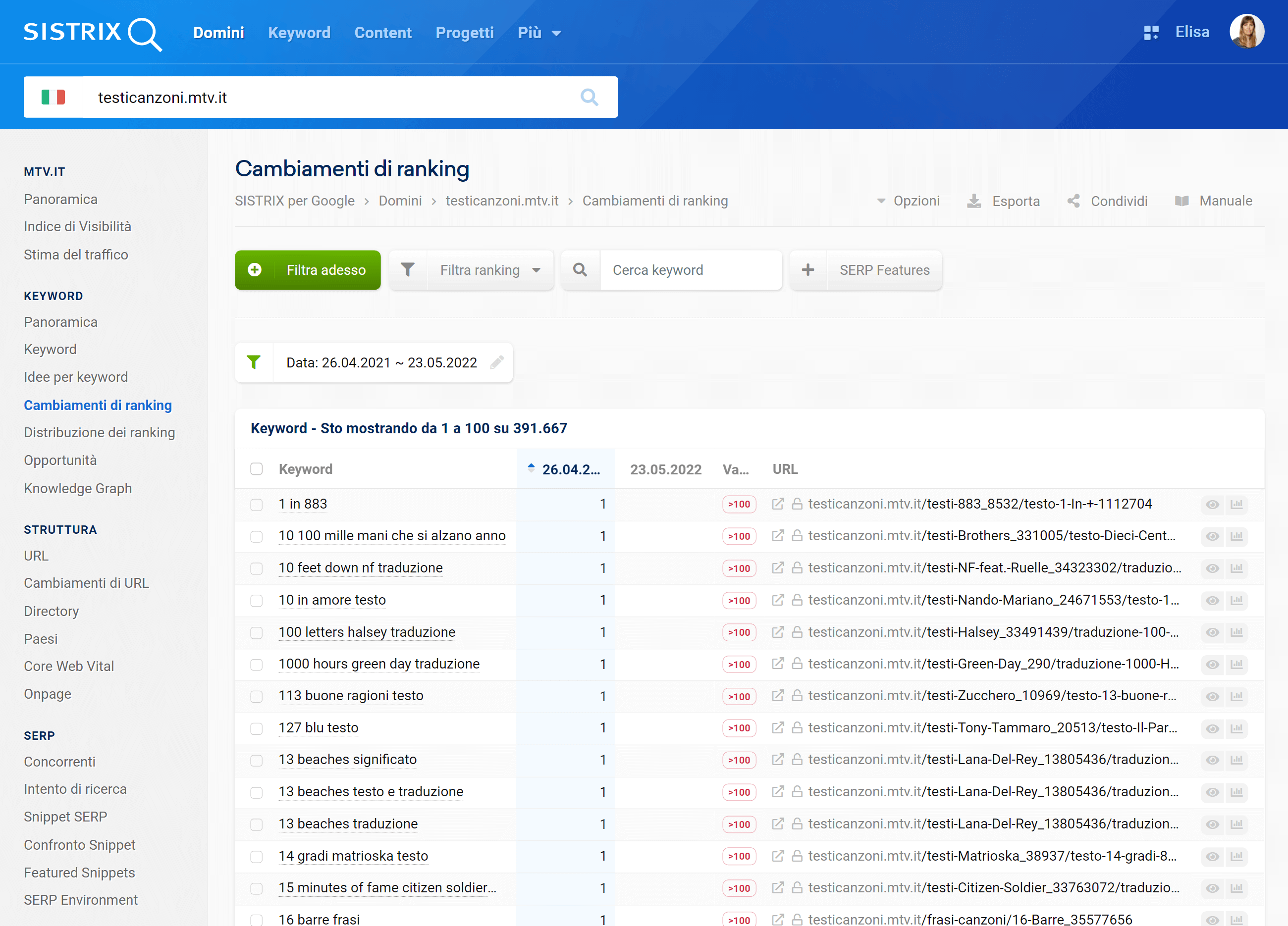
Task: Click the Condividi share icon
Action: (1073, 201)
